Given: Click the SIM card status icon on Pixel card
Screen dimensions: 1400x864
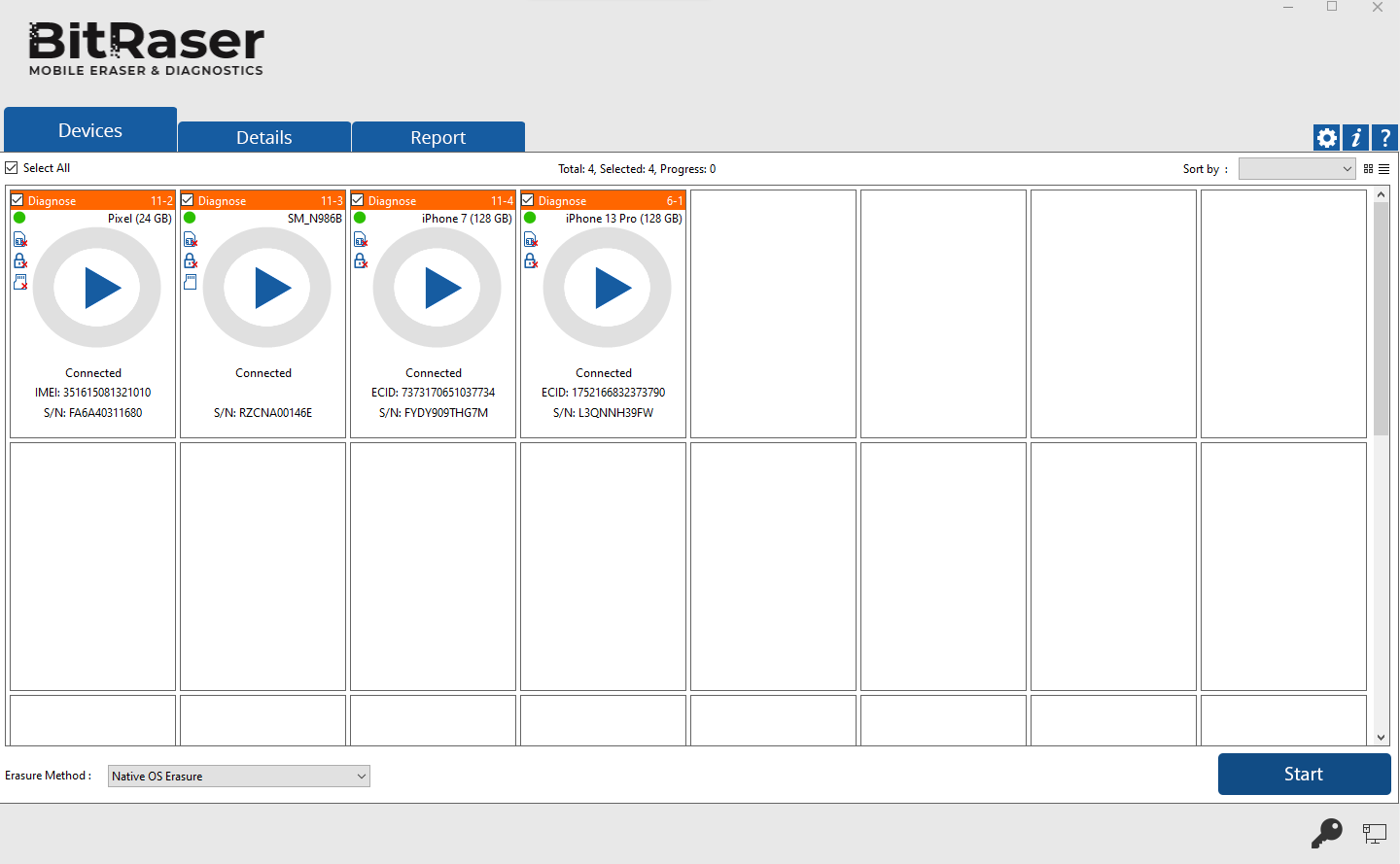Looking at the screenshot, I should [20, 240].
